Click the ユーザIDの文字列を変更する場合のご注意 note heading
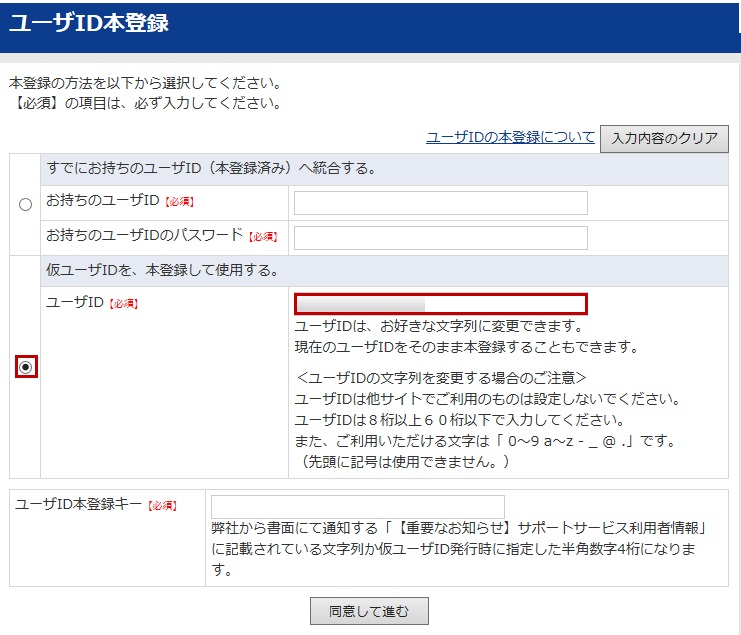Screen dimensions: 741x635 [441, 378]
